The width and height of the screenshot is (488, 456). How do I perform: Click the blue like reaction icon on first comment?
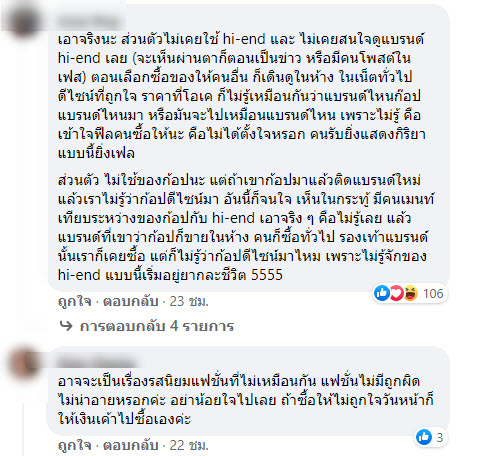(382, 293)
